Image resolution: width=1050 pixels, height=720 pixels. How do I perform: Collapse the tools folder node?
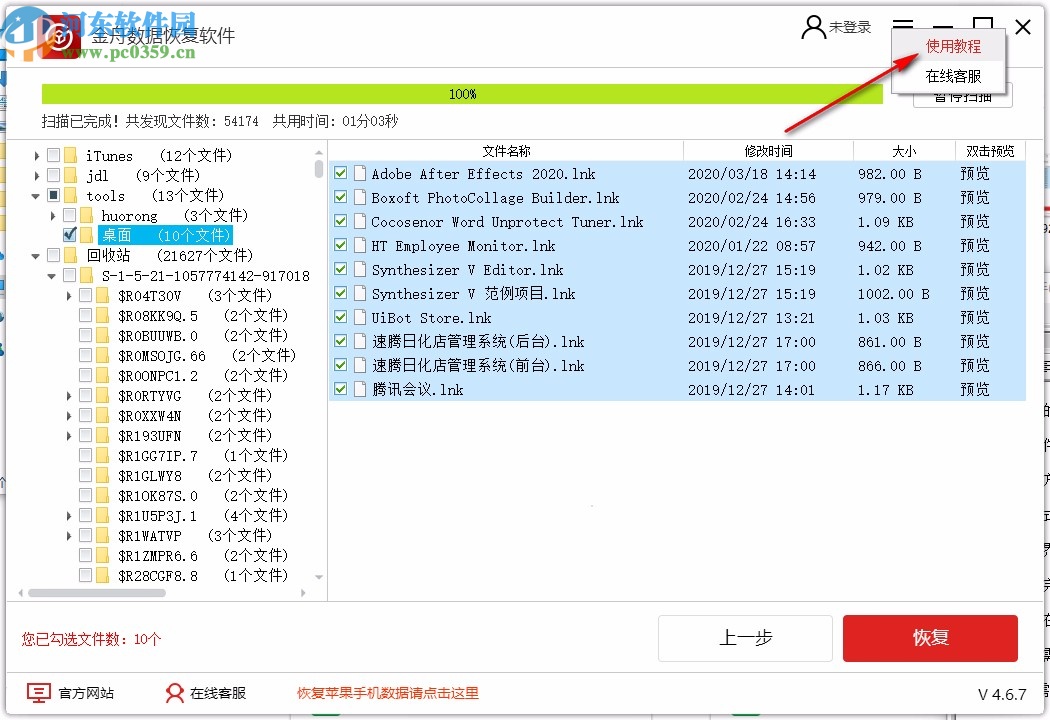(35, 195)
